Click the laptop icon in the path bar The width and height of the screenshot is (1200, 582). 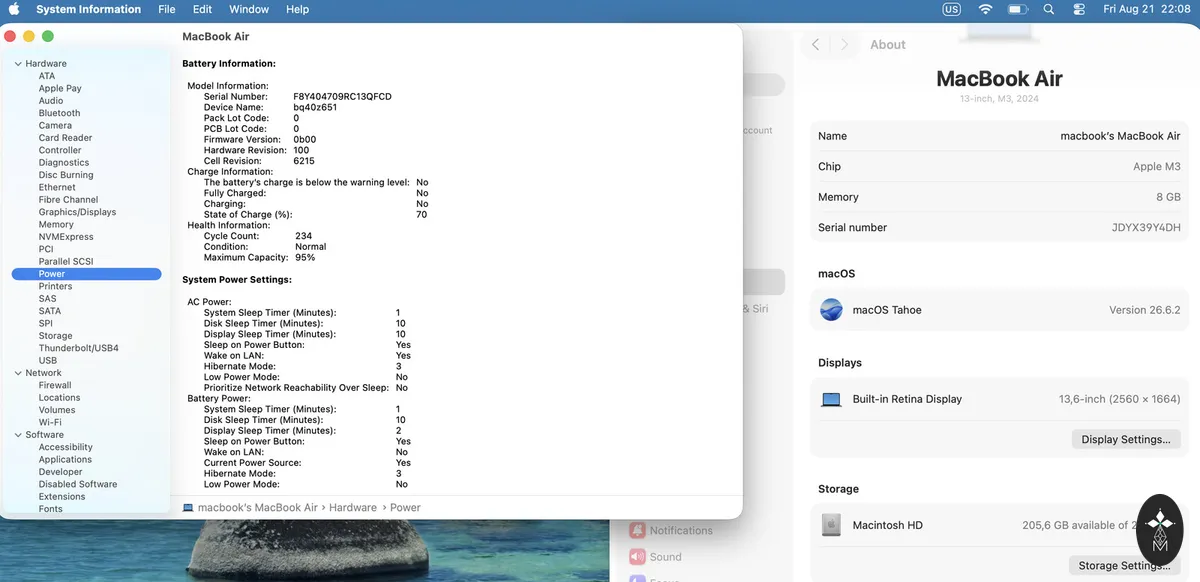(x=188, y=508)
